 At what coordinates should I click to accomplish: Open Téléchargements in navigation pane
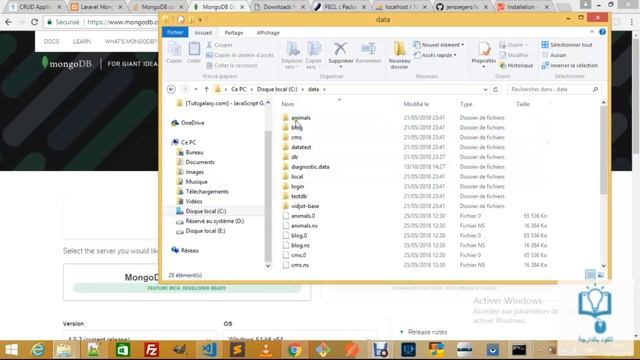(x=207, y=192)
